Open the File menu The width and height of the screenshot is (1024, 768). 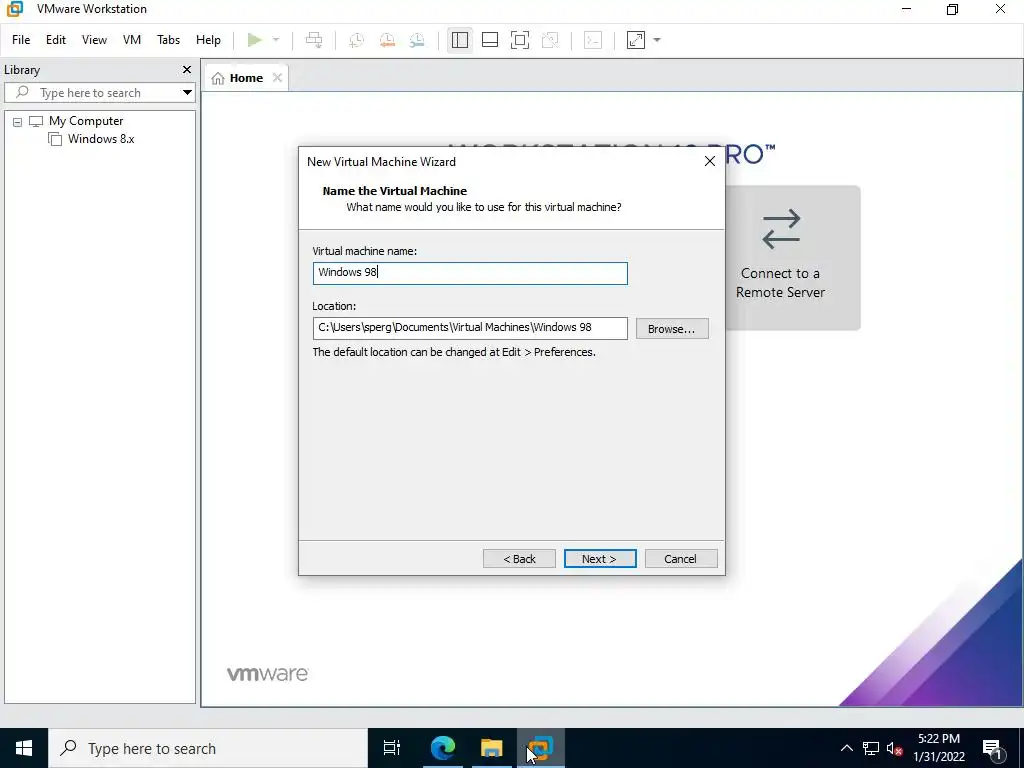tap(21, 40)
